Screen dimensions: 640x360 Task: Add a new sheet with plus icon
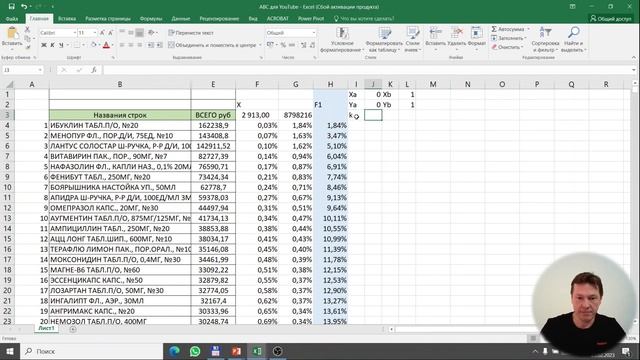pos(73,329)
